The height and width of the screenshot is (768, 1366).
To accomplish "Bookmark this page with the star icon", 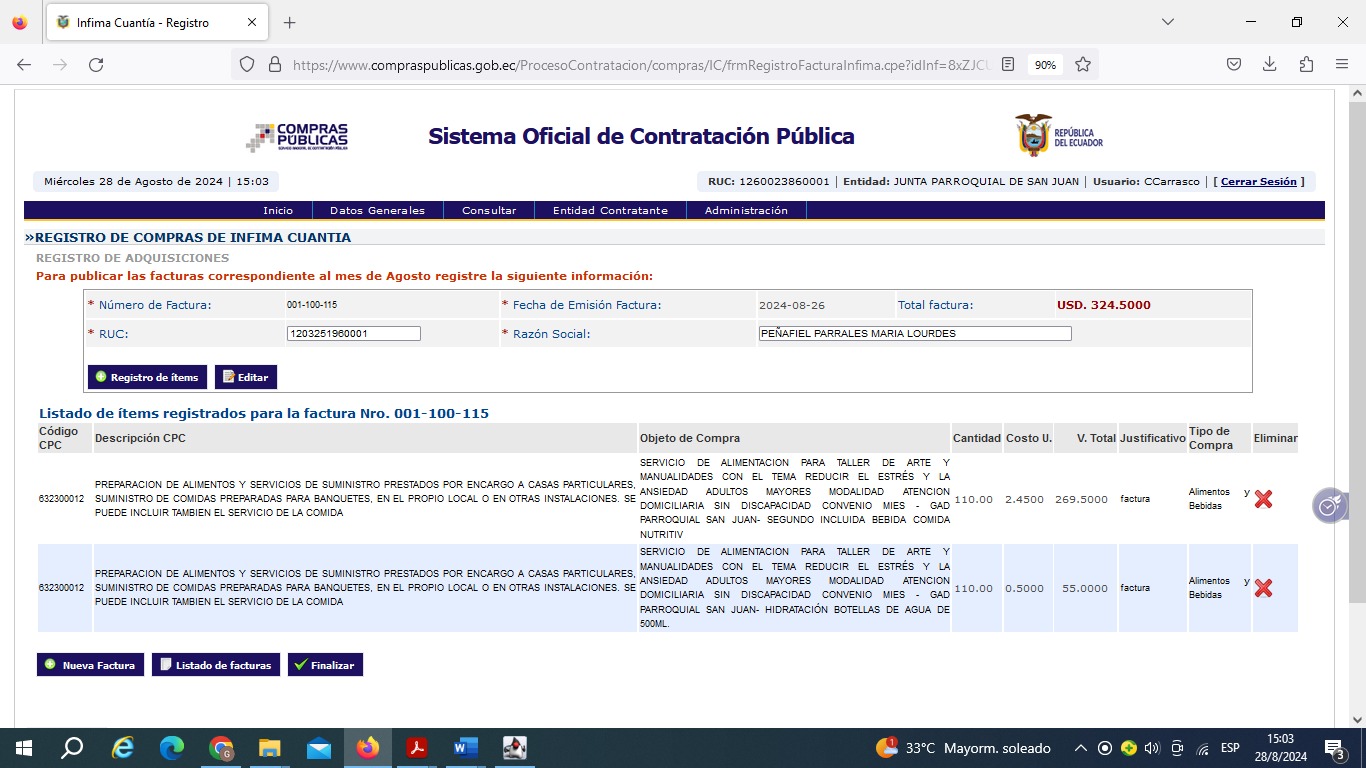I will click(1083, 64).
